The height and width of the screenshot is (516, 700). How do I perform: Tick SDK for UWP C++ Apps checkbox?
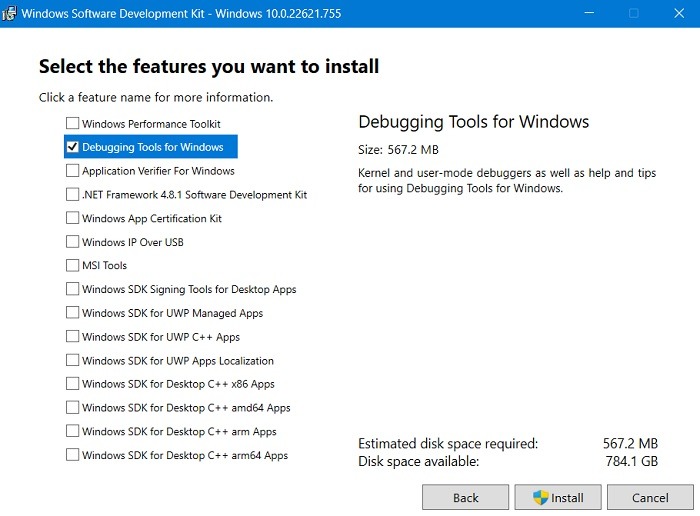click(x=72, y=336)
